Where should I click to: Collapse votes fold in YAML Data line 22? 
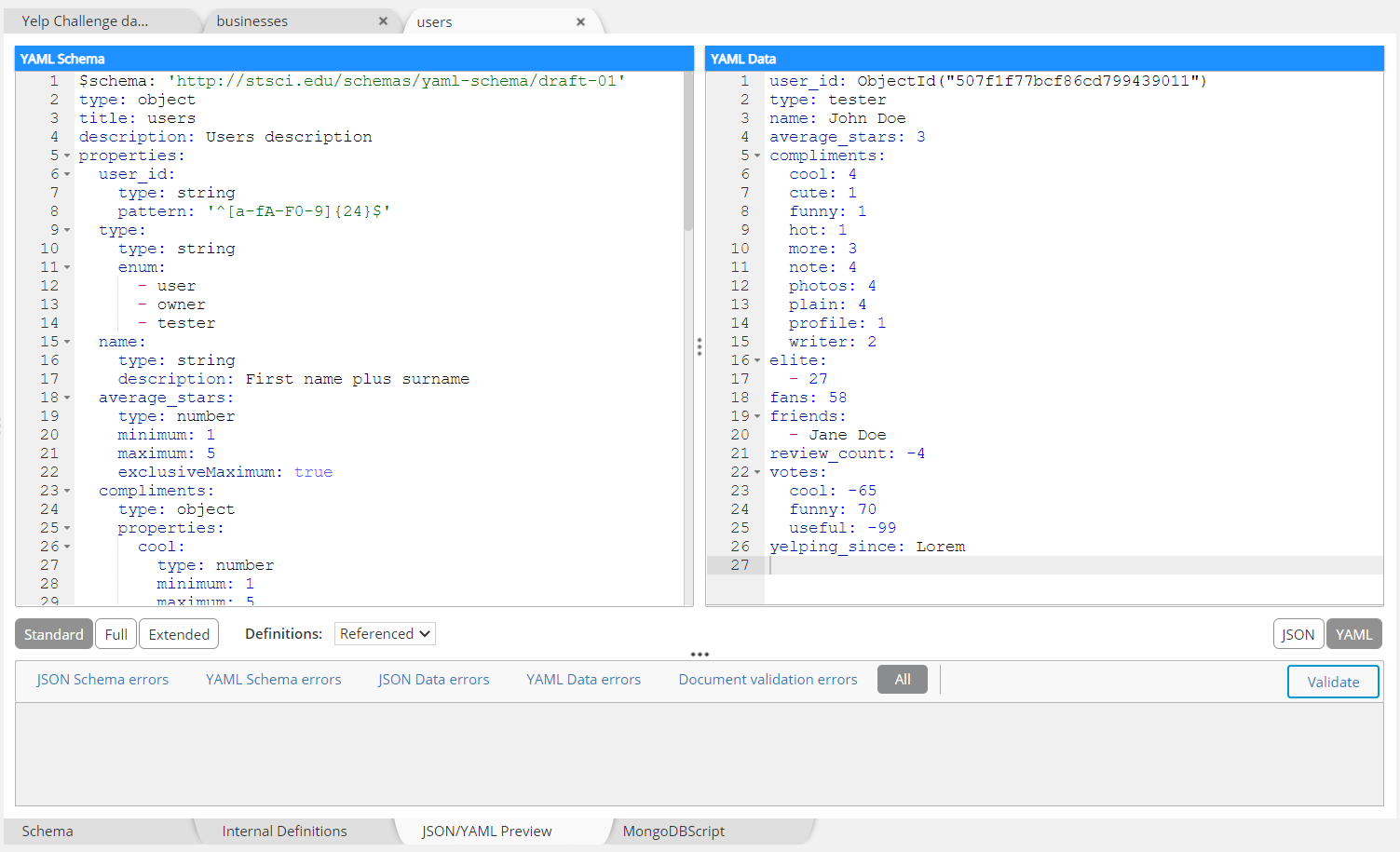pos(757,472)
